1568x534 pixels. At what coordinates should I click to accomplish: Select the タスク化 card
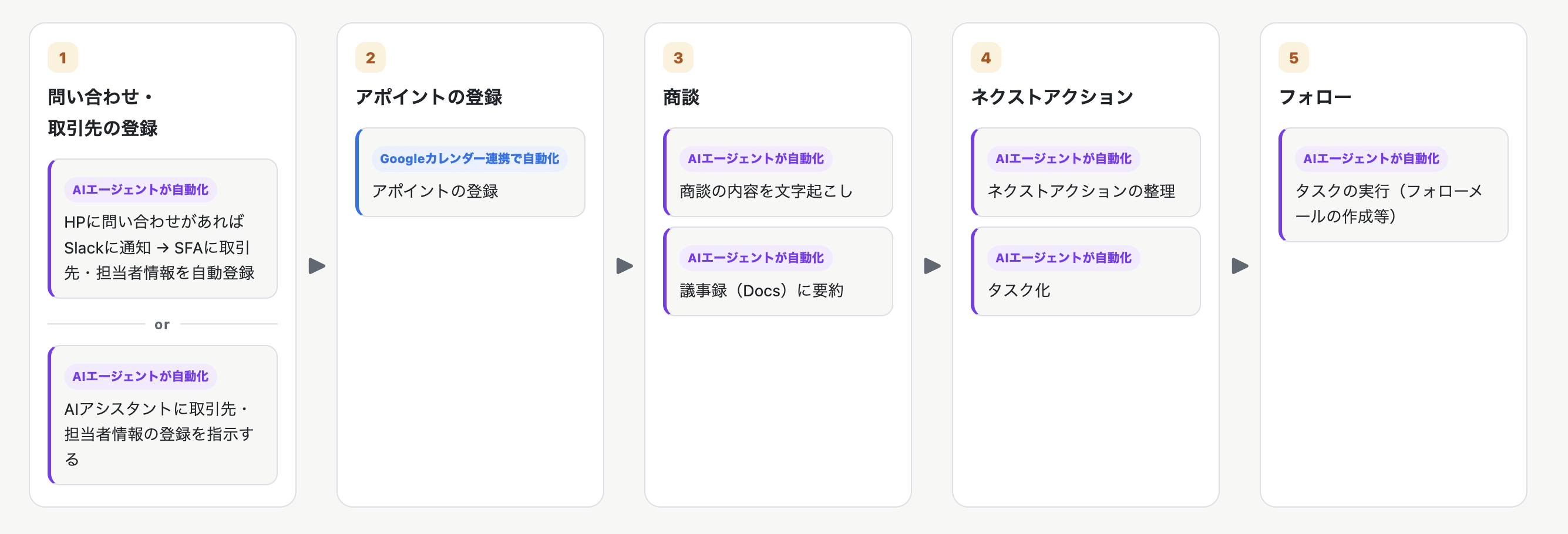point(1085,271)
